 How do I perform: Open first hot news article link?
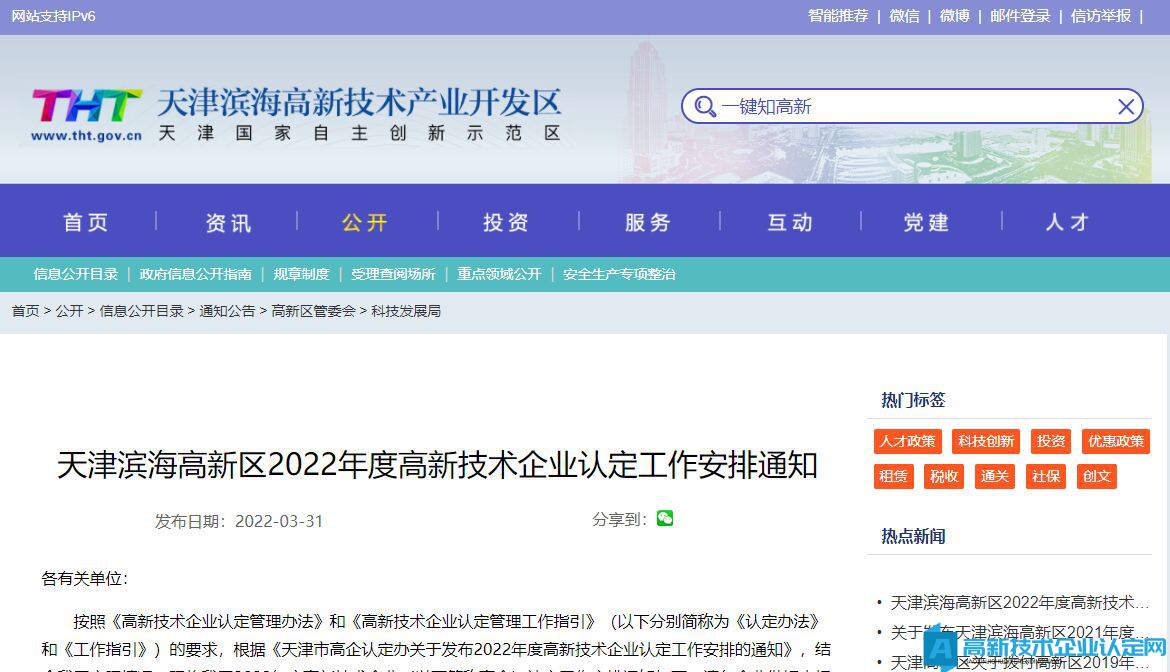coord(1018,602)
